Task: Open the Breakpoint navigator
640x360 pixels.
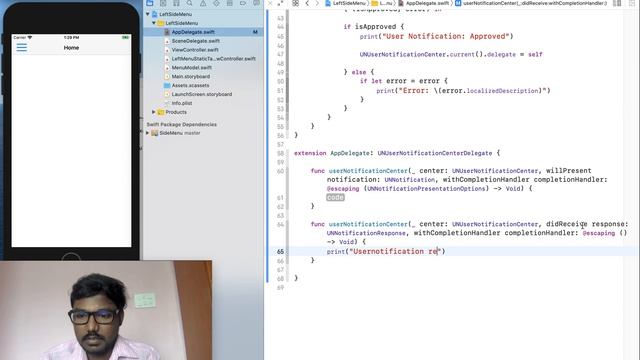Action: (x=243, y=3)
